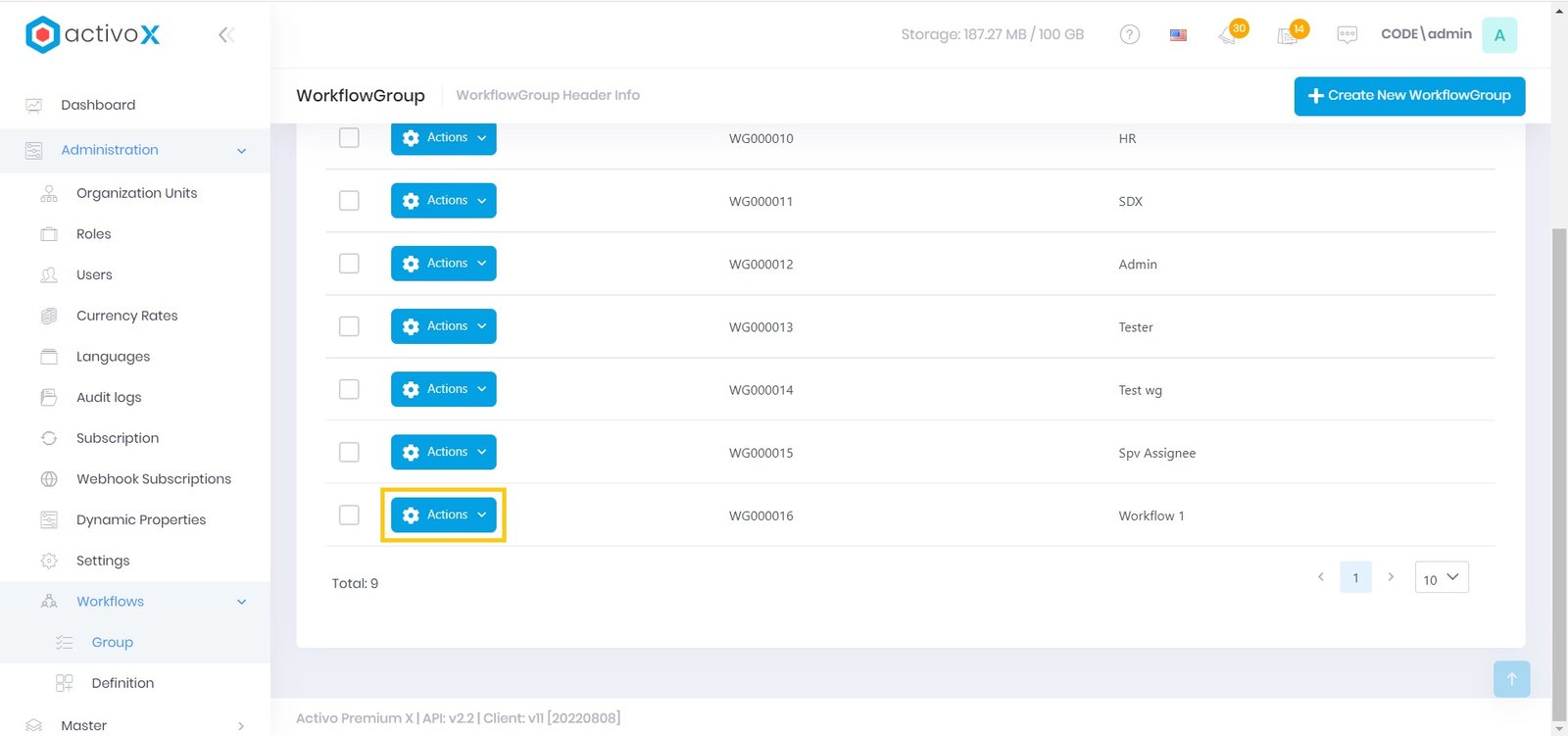Click the Organization Units icon
Screen dimensions: 1568x736
pos(49,193)
